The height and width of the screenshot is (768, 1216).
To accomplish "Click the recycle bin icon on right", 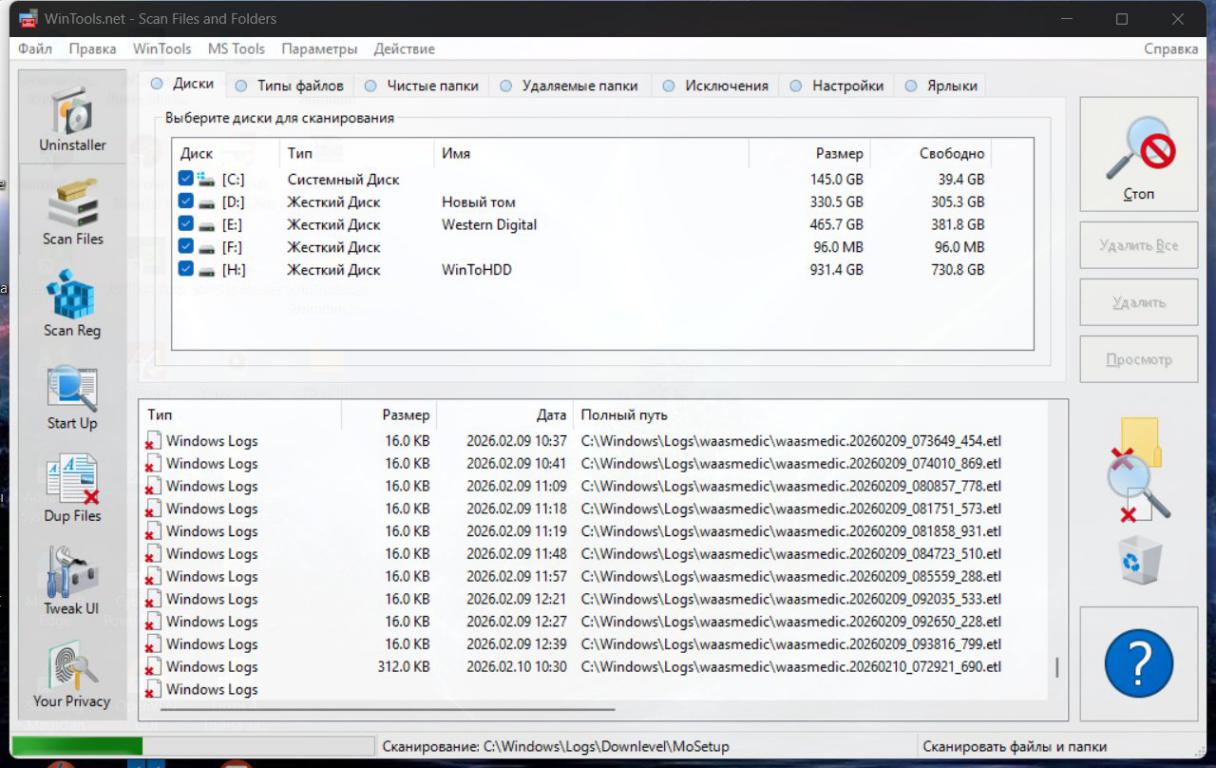I will (1139, 560).
